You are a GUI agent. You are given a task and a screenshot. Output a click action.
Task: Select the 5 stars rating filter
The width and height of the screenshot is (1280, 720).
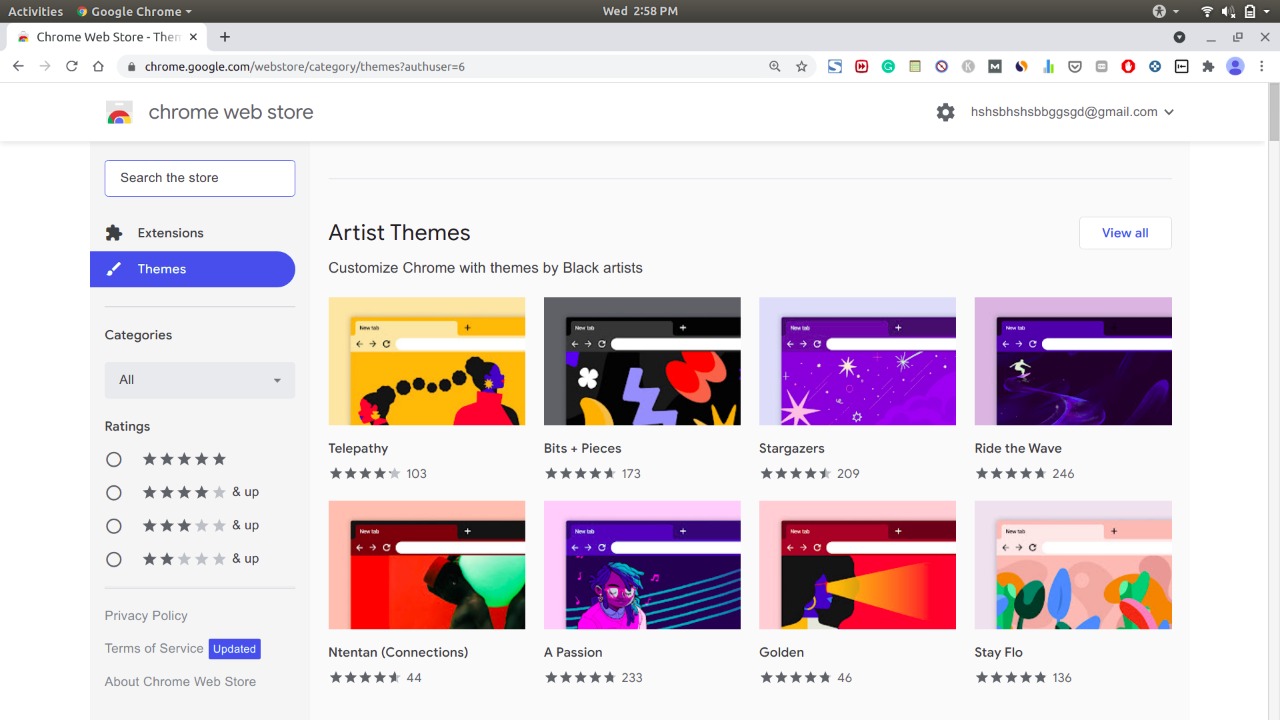(x=114, y=459)
